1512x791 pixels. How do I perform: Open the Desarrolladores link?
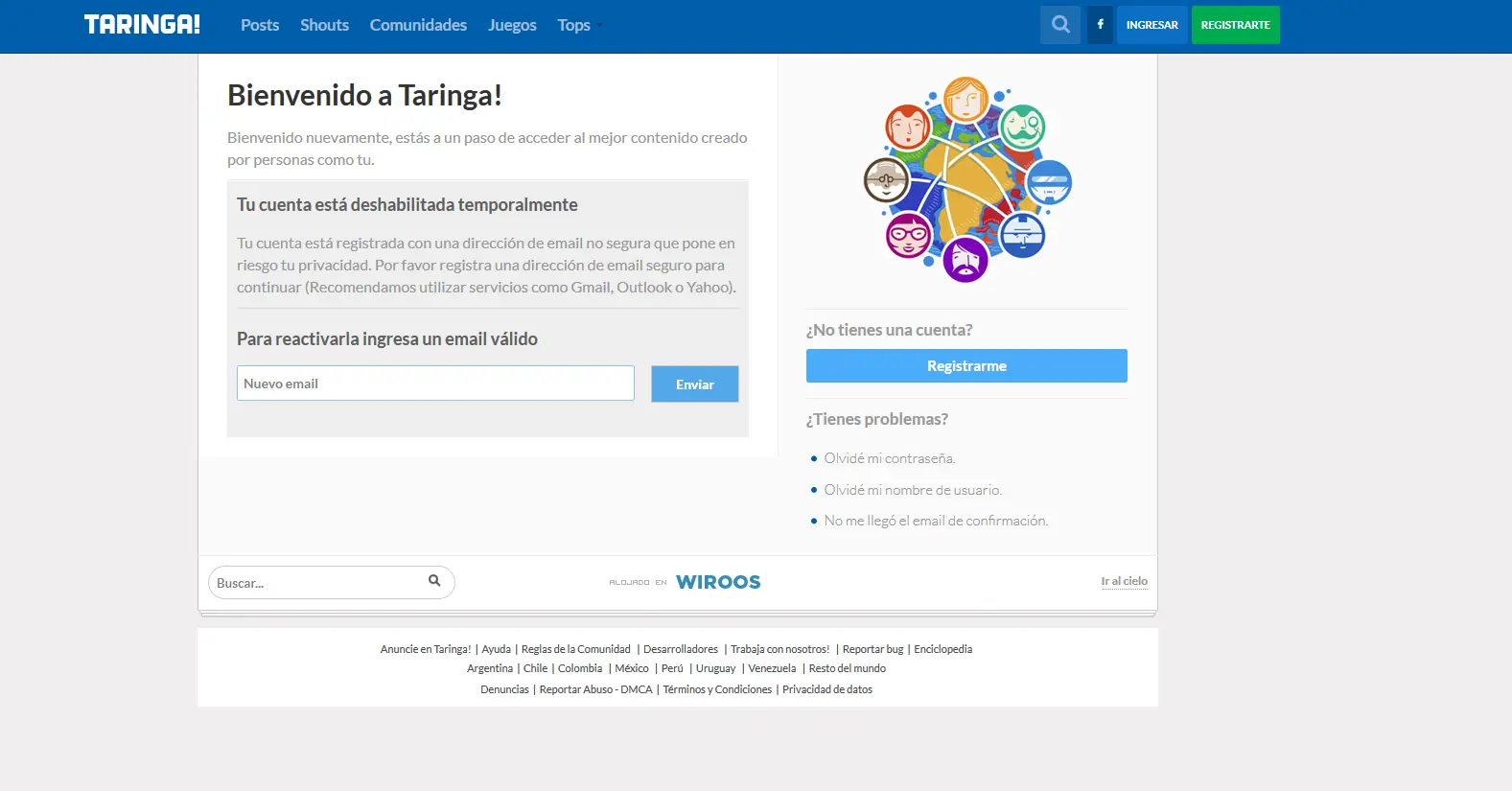point(681,649)
